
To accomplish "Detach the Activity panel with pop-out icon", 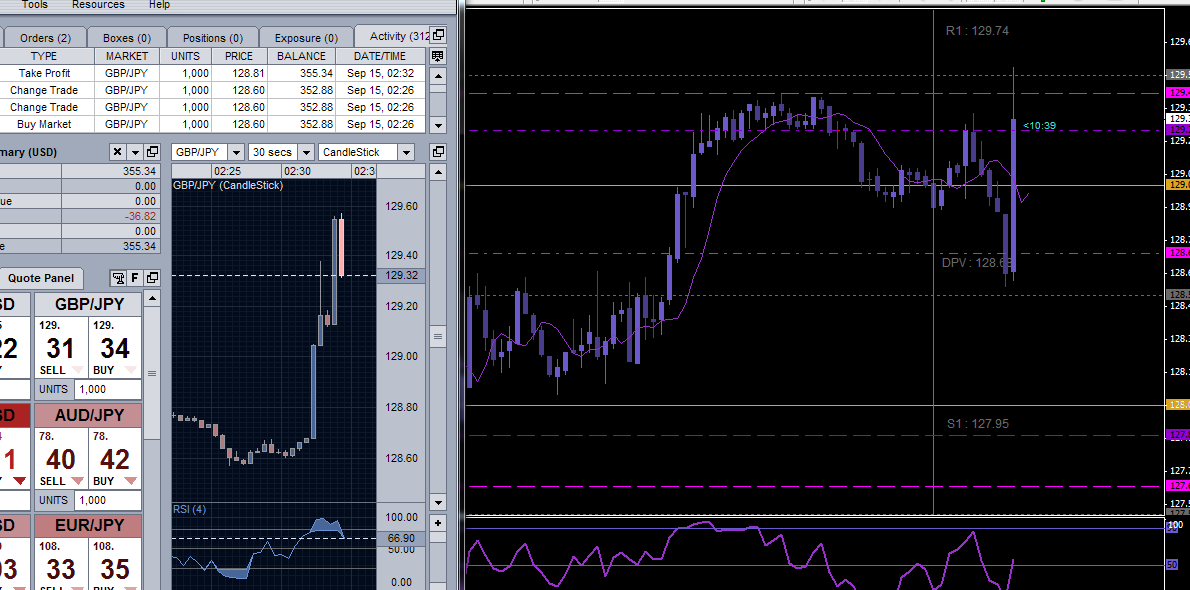I will 438,36.
